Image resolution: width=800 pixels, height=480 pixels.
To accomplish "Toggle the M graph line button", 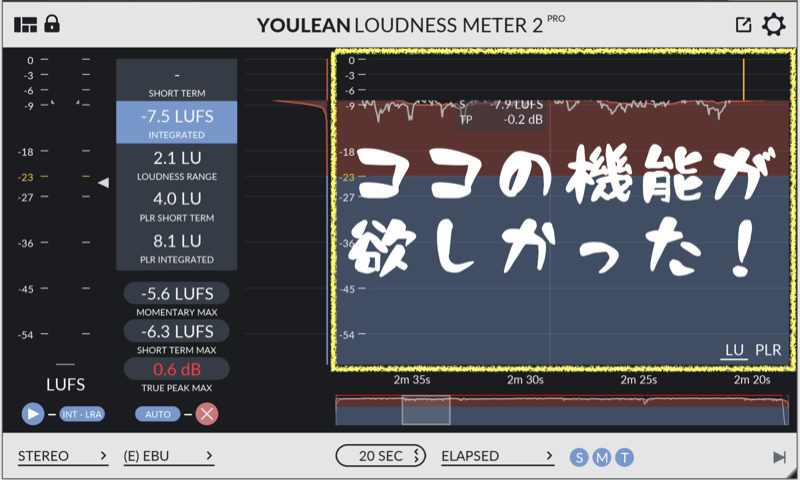I will click(x=602, y=458).
